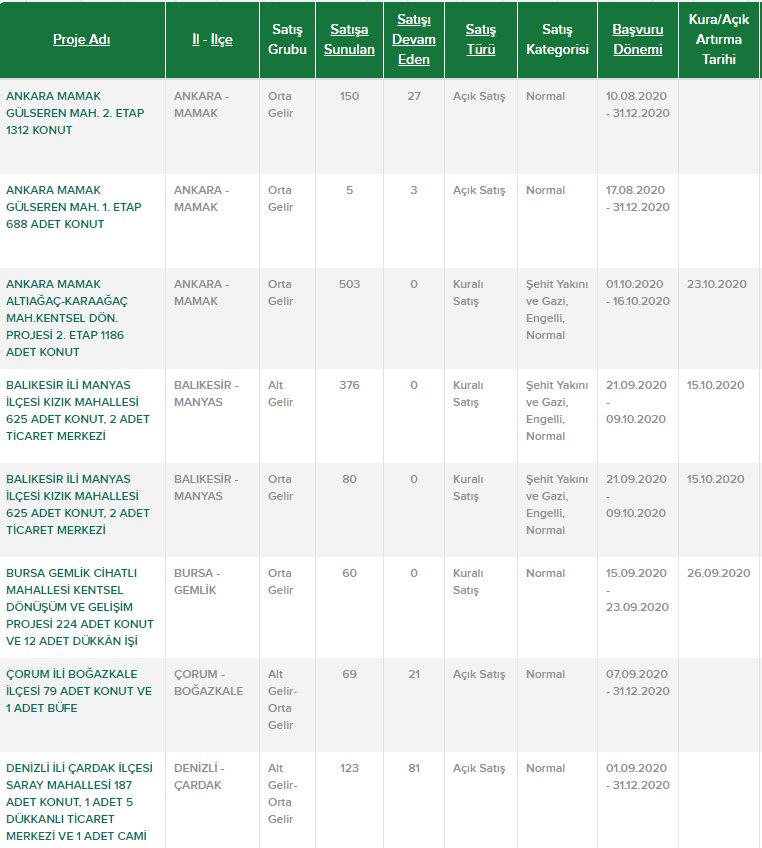Select the DENİZLİ - ÇARDAK location cell
The image size is (762, 848).
199,777
